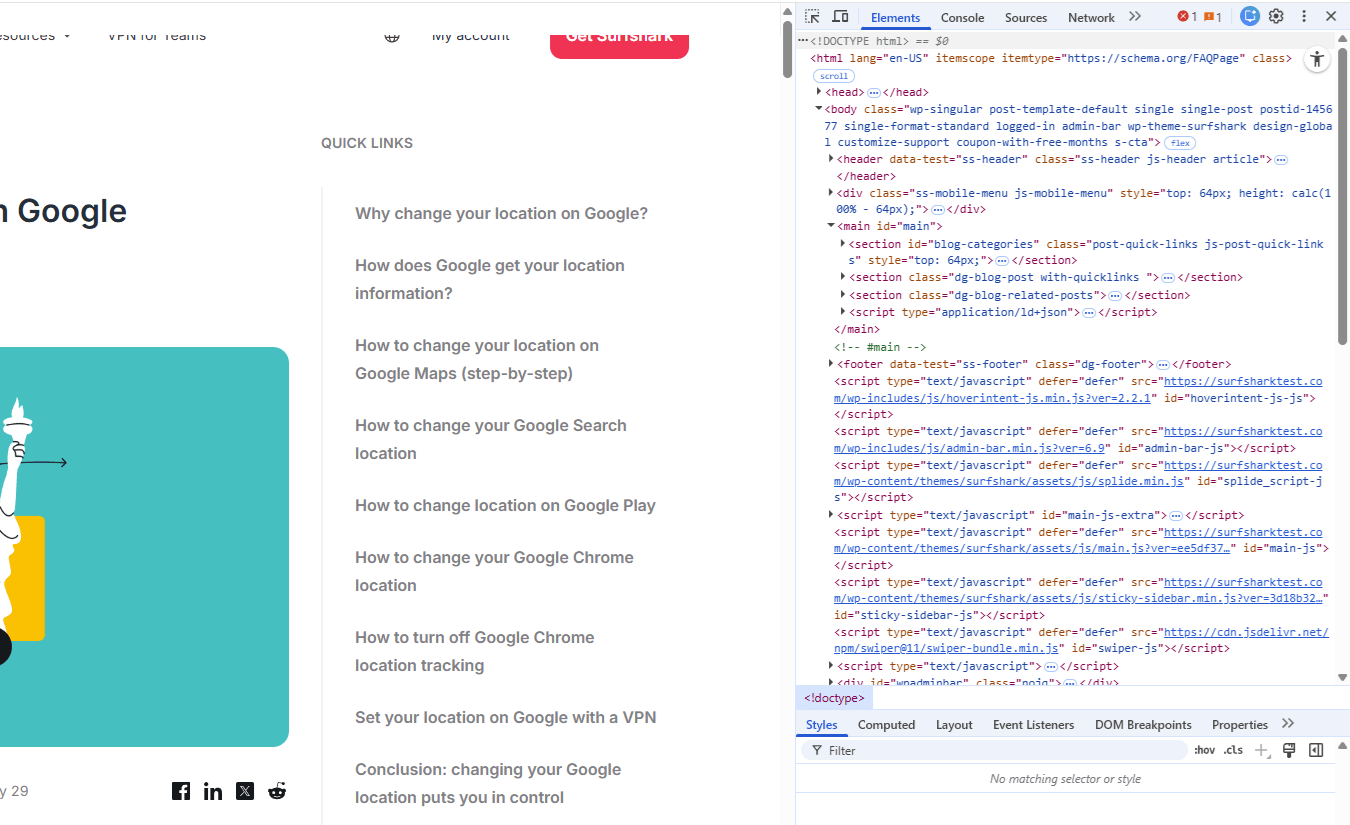The width and height of the screenshot is (1350, 825).
Task: Open the DevTools three-dot customize menu
Action: [x=1304, y=17]
